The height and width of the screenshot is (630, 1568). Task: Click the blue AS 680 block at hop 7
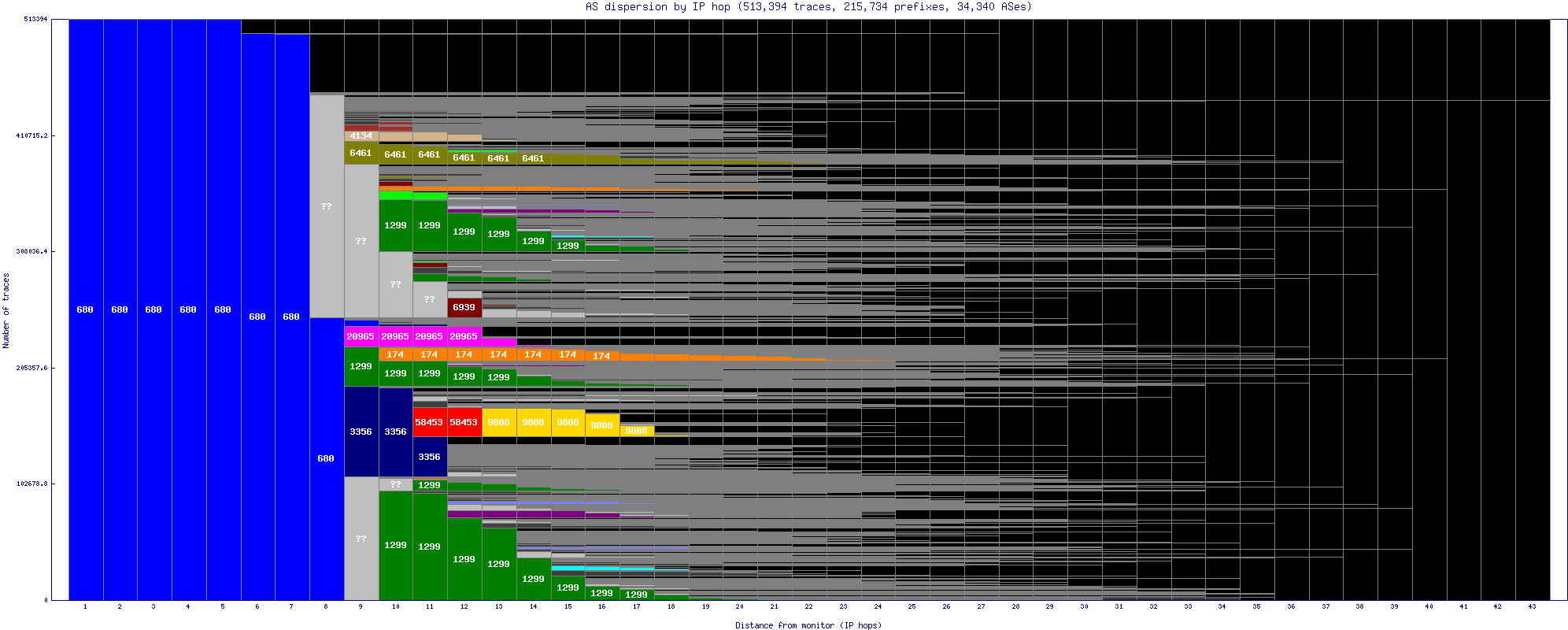click(292, 317)
